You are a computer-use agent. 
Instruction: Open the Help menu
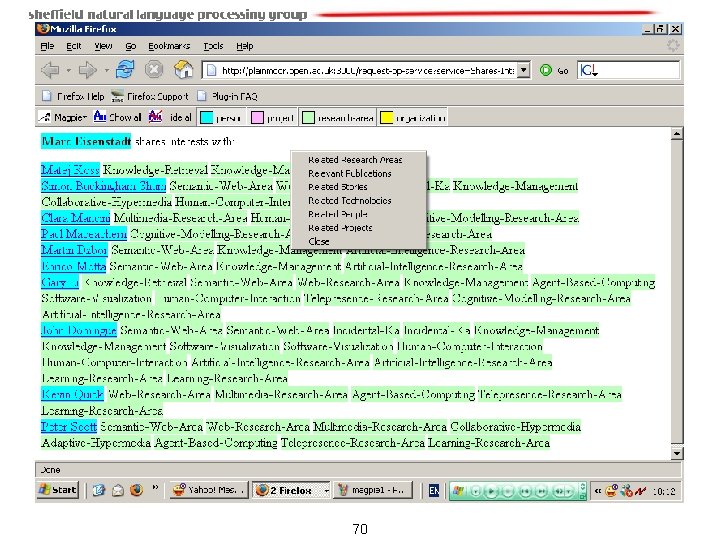(x=245, y=46)
